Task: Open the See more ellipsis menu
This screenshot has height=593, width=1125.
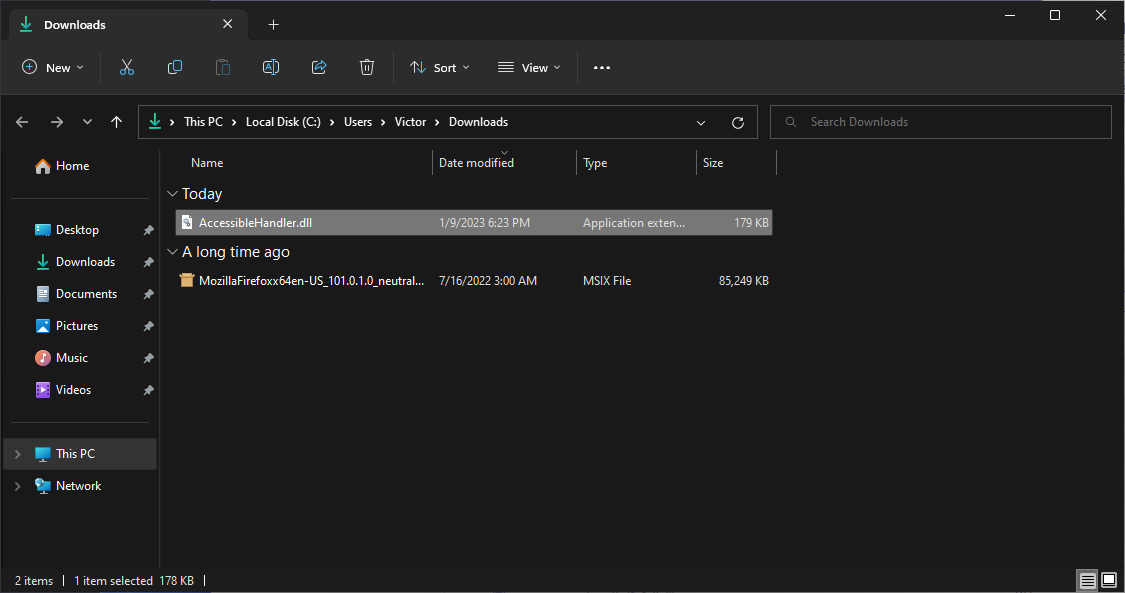Action: tap(601, 67)
